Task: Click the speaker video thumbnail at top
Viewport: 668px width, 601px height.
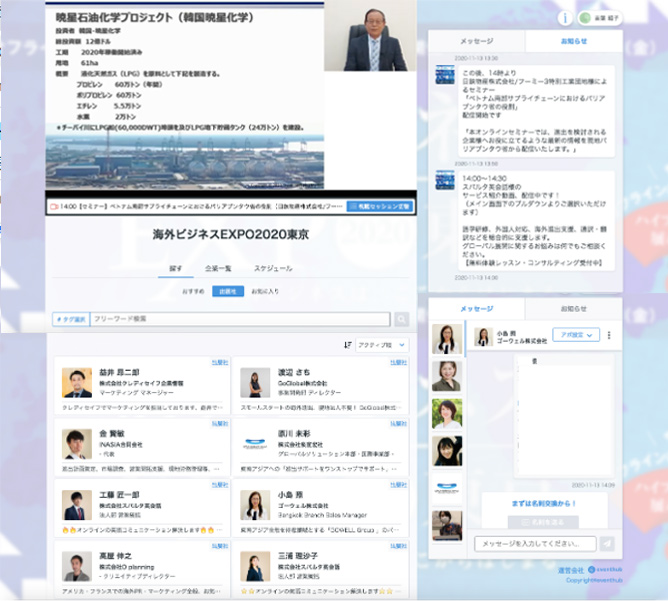Action: tap(370, 36)
